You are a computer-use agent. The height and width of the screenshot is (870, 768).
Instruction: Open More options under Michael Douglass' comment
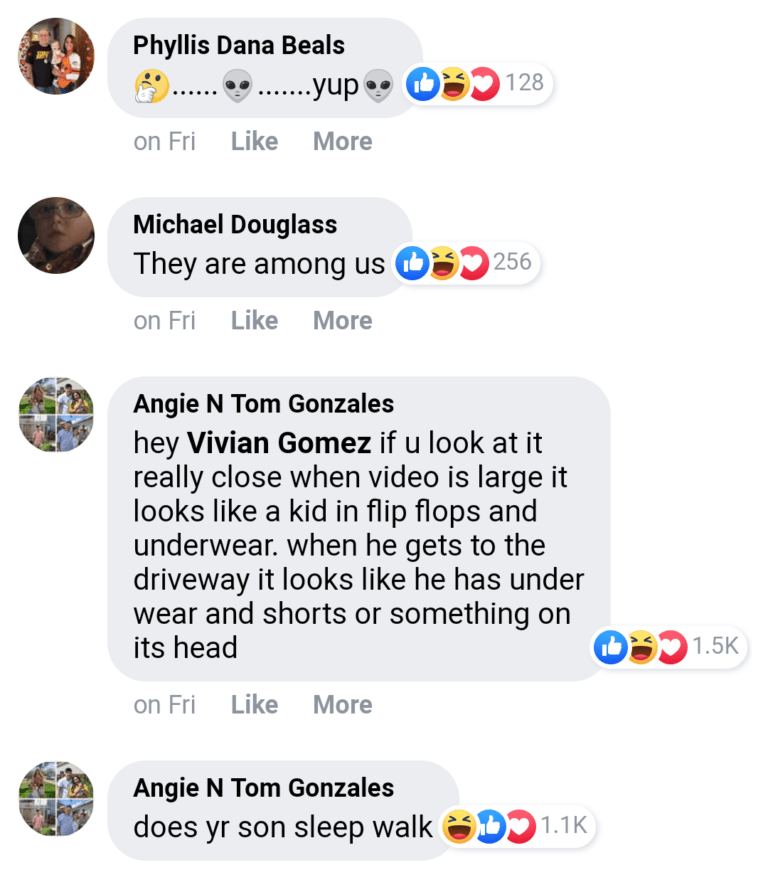coord(342,321)
